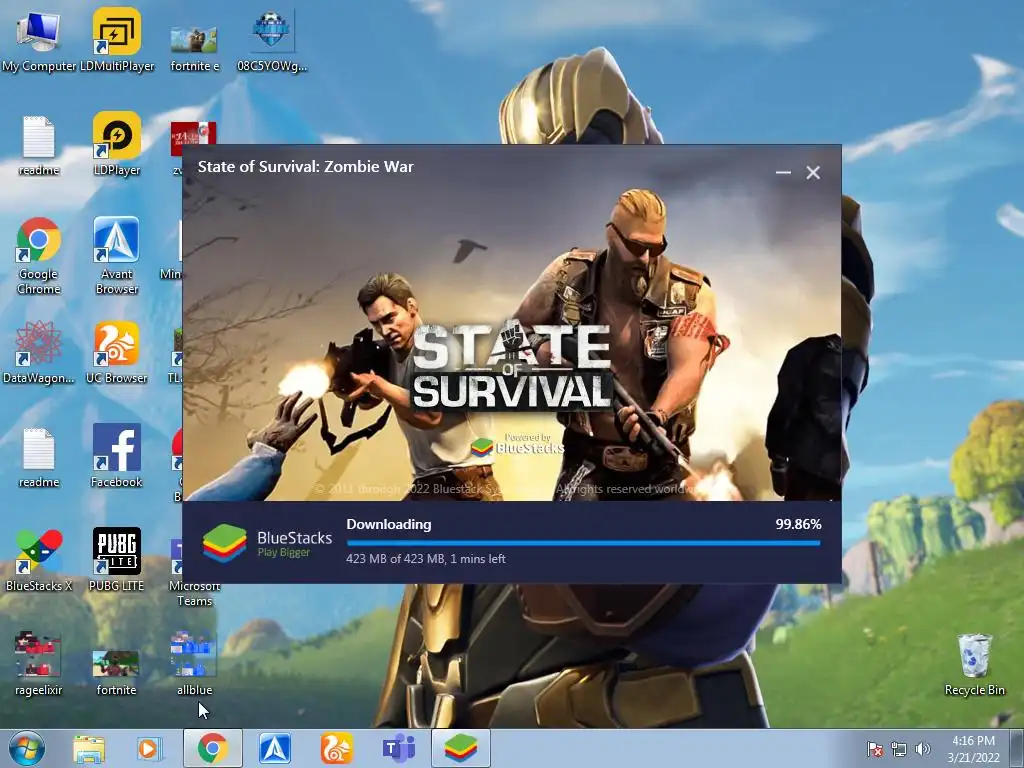The height and width of the screenshot is (768, 1024).
Task: Open the Windows Start menu
Action: pos(27,748)
